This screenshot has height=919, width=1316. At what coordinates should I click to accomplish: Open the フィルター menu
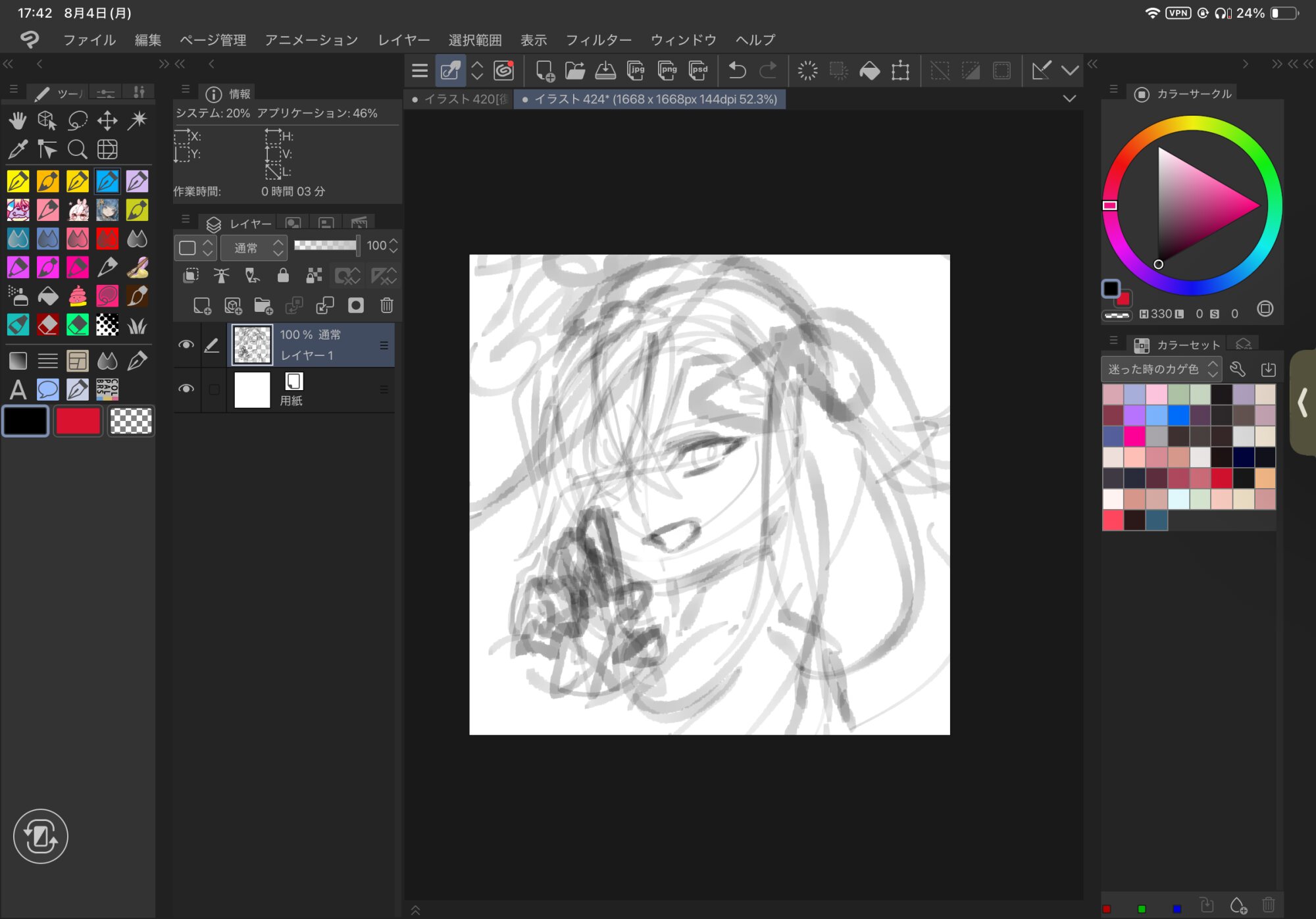coord(598,40)
